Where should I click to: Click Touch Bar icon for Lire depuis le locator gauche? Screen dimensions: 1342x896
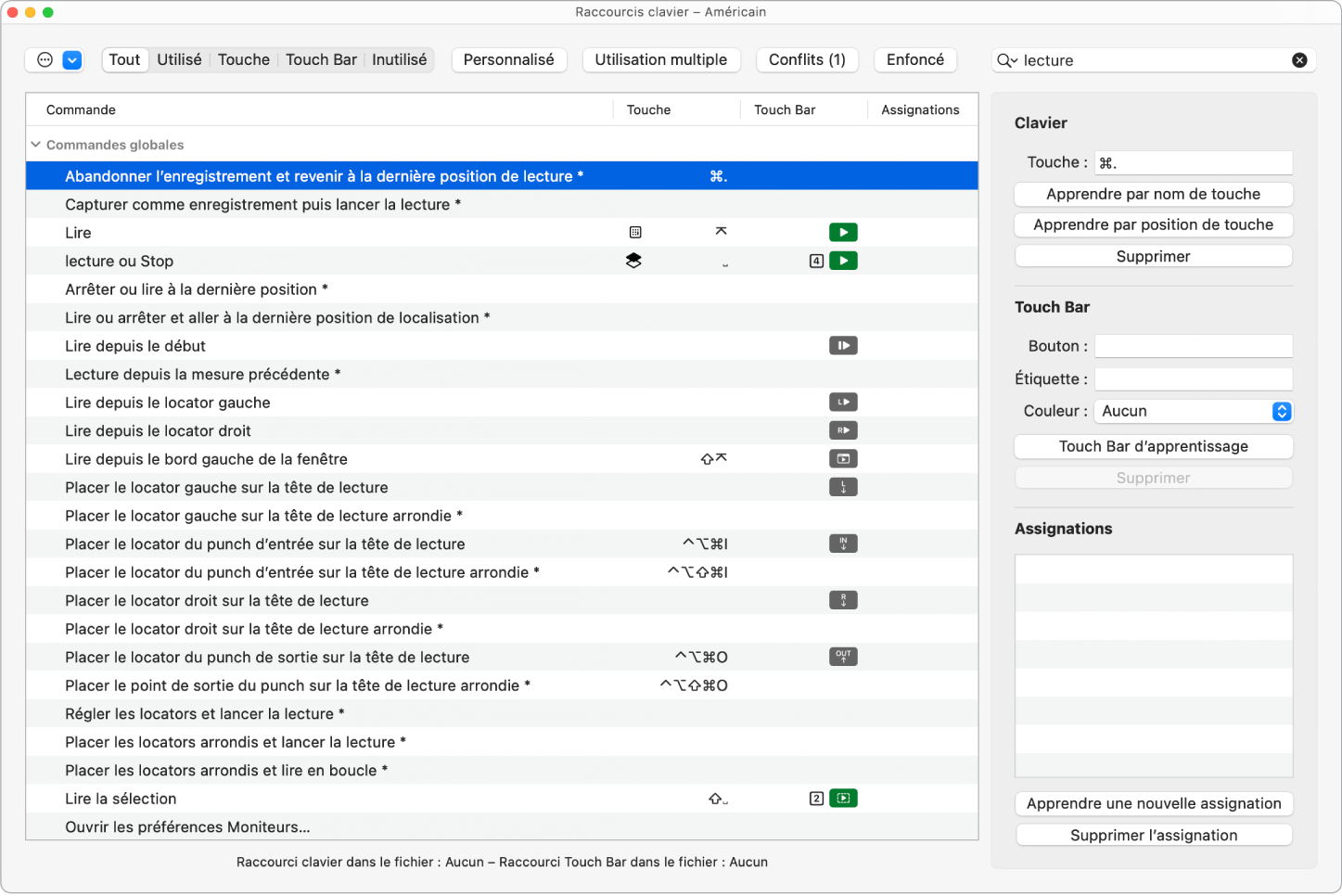click(842, 403)
